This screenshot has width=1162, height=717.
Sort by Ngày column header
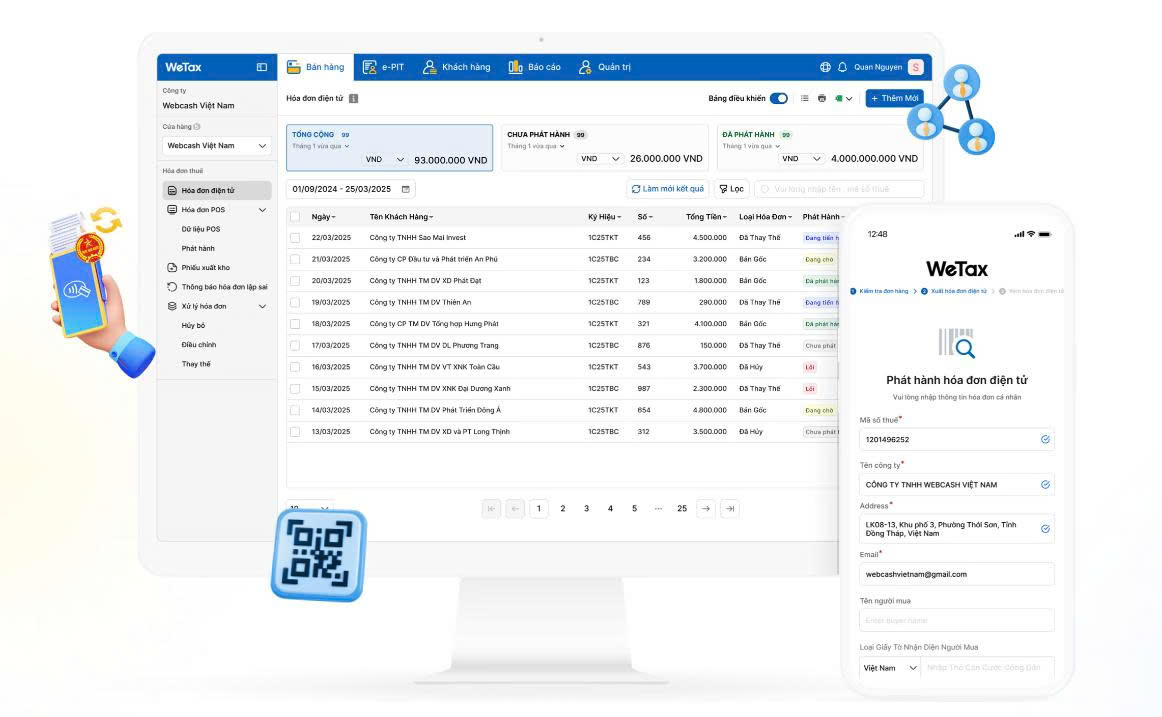click(323, 217)
